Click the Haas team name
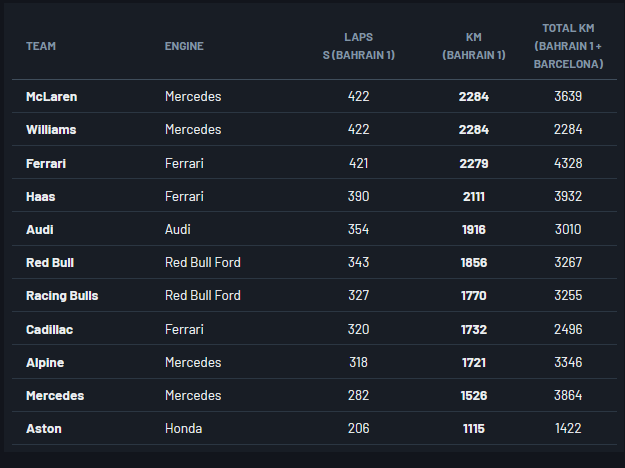Image resolution: width=625 pixels, height=468 pixels. (40, 196)
